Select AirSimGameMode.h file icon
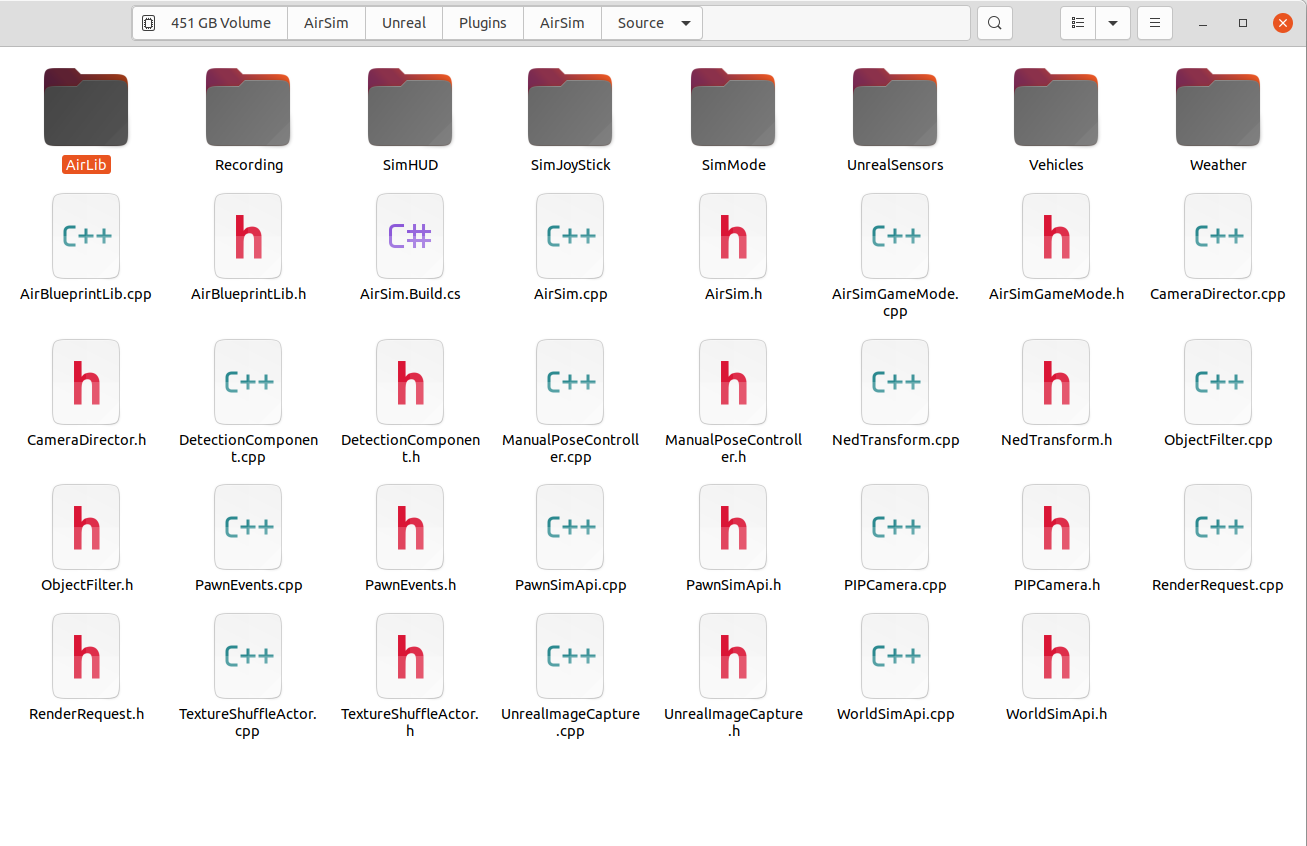Viewport: 1307px width, 846px height. 1056,236
